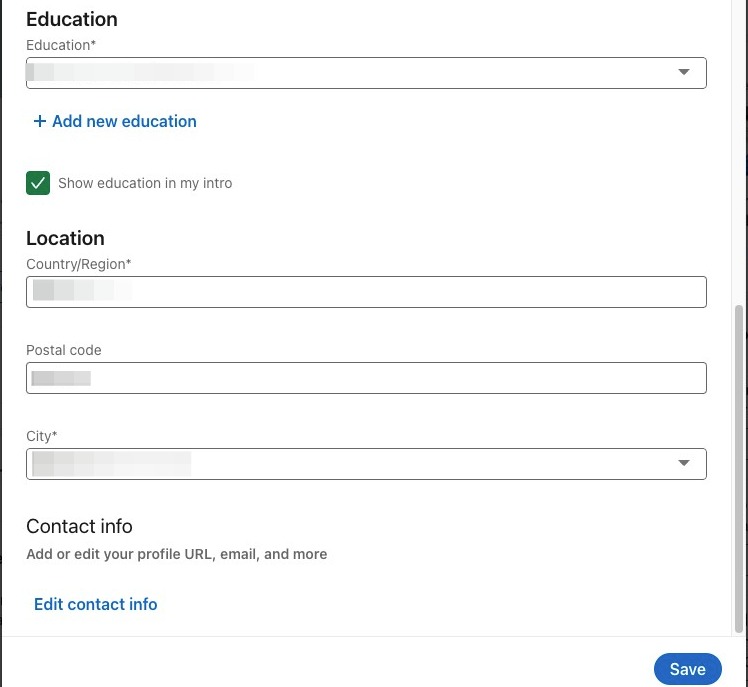Click the Location section heading

pos(65,238)
